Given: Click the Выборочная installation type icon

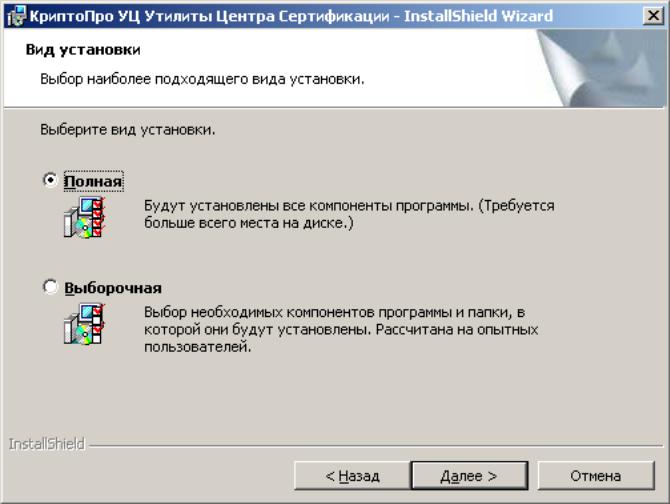Looking at the screenshot, I should coord(84,324).
